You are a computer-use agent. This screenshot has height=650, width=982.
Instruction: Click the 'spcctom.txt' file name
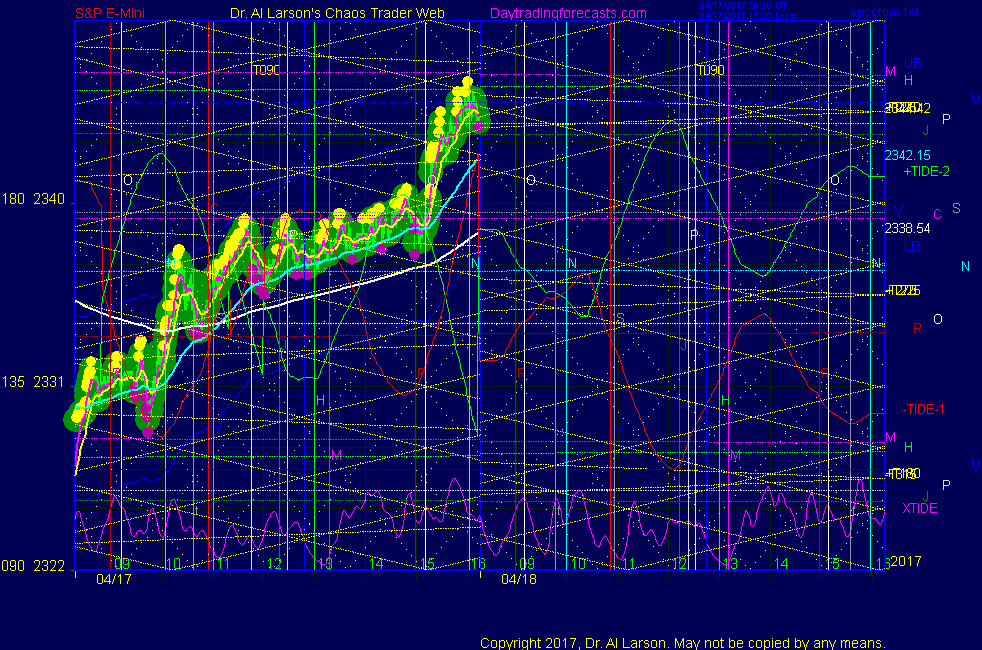click(x=884, y=12)
